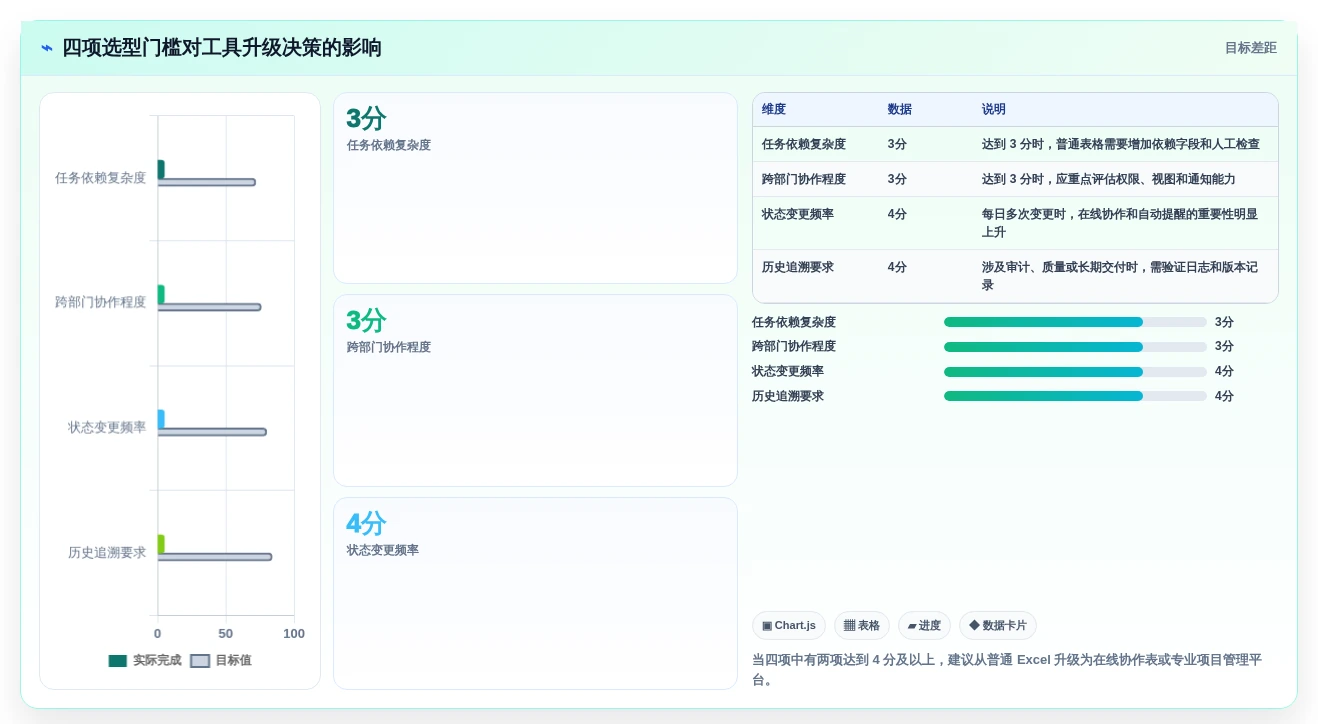Open the 4分 状态变更频率 data card
The width and height of the screenshot is (1318, 724).
click(x=535, y=593)
